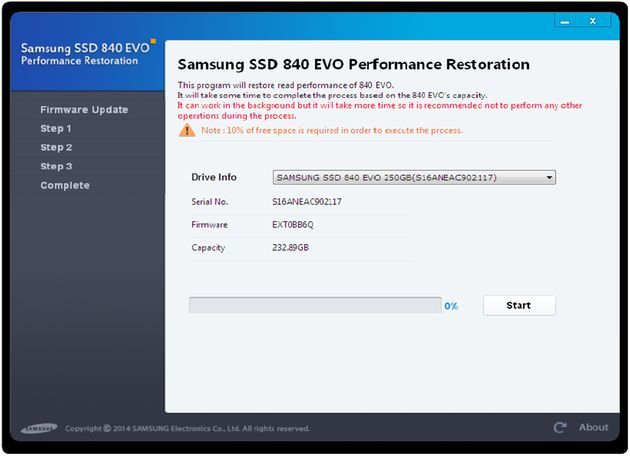Click the 10% free space note text
Viewport: 630px width, 456px height.
[332, 131]
